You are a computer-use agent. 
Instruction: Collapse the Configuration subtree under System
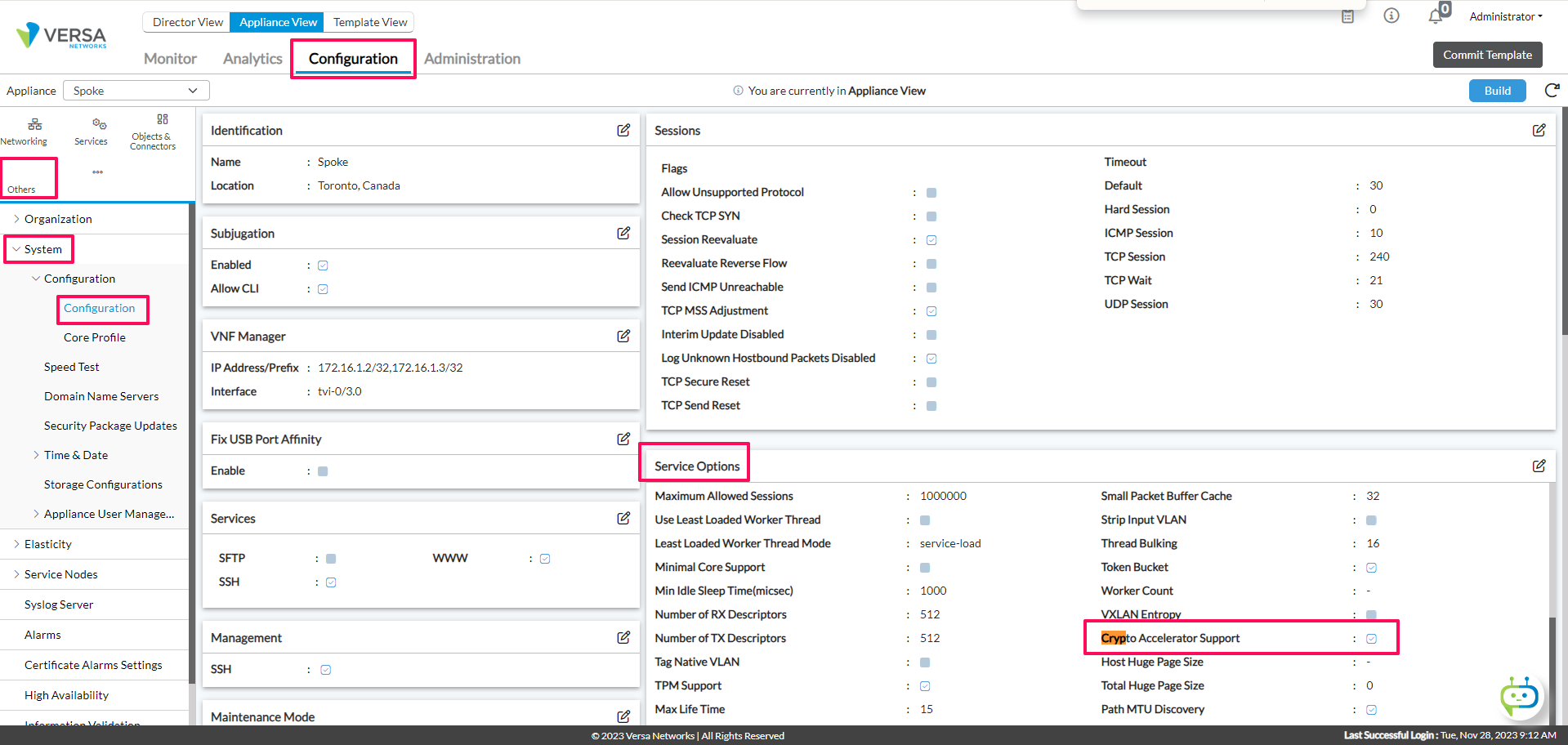[36, 279]
